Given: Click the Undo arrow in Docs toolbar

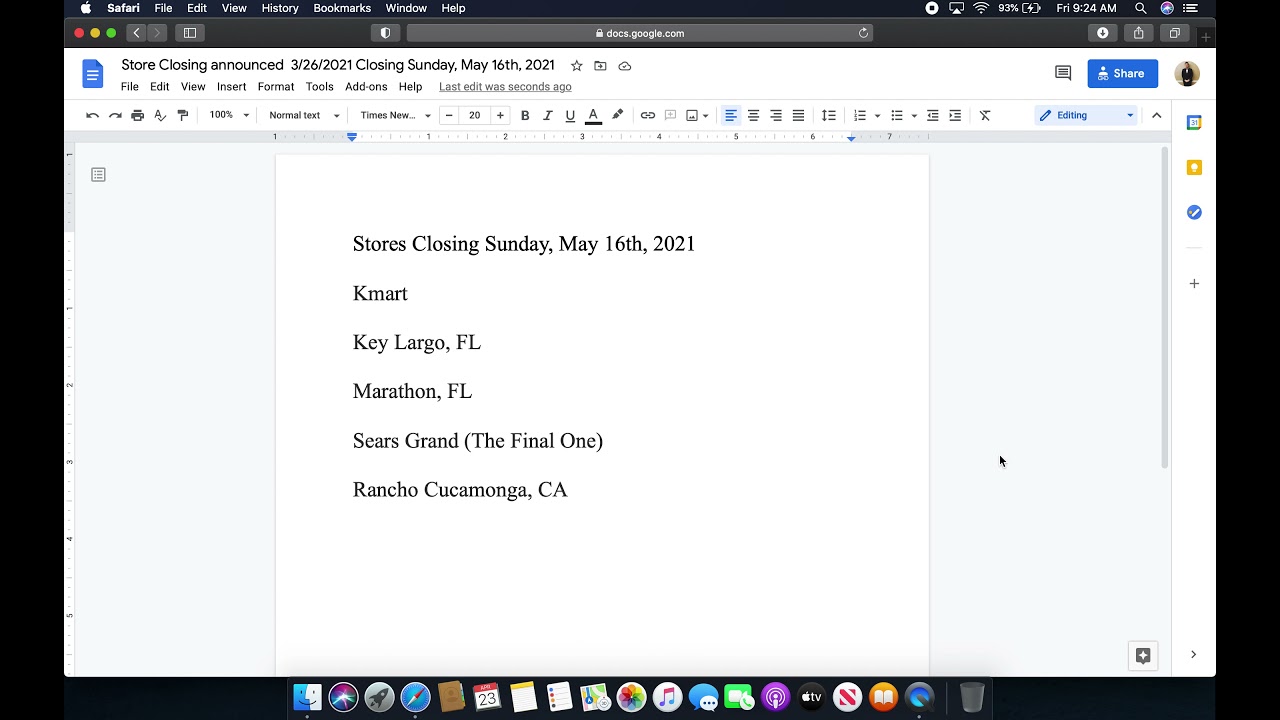Looking at the screenshot, I should pos(92,115).
